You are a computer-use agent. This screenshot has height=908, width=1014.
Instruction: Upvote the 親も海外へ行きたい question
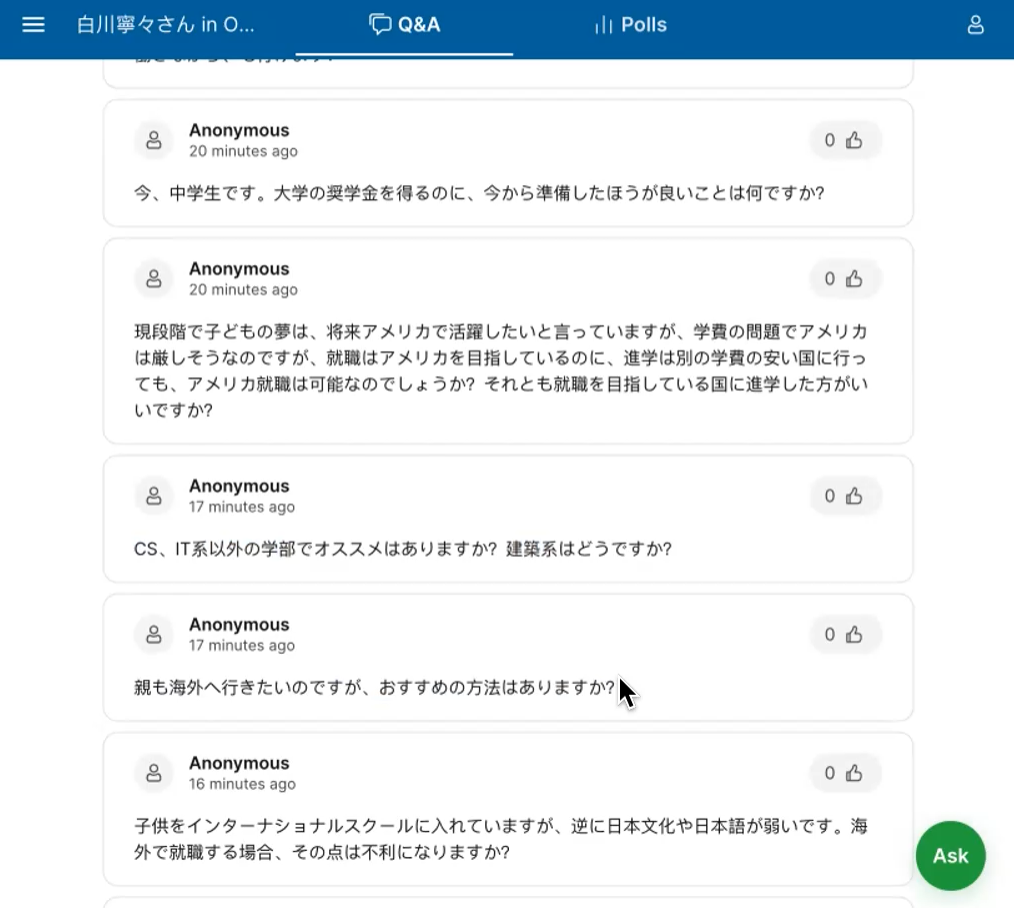pyautogui.click(x=844, y=634)
